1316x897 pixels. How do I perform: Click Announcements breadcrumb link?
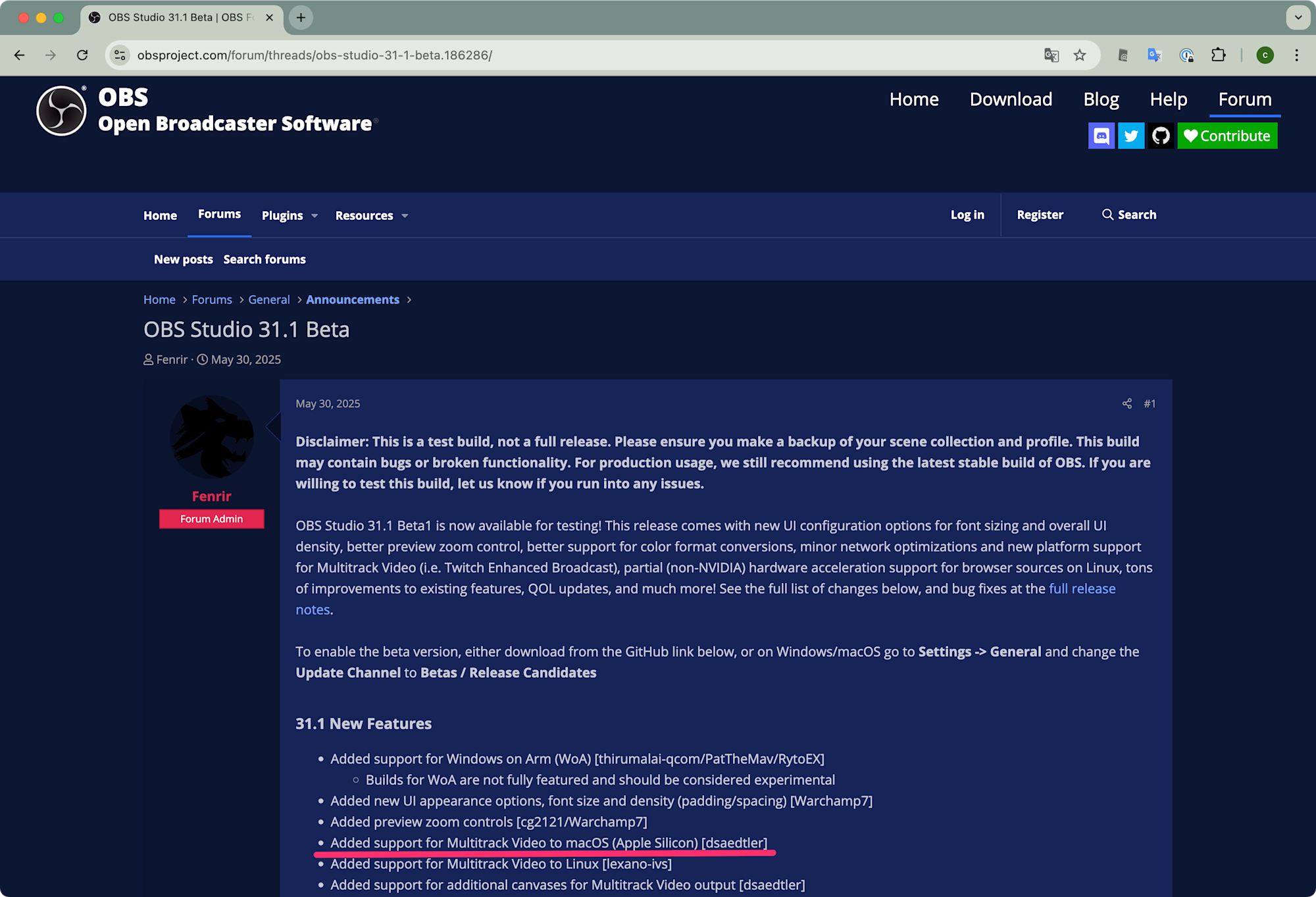point(353,299)
